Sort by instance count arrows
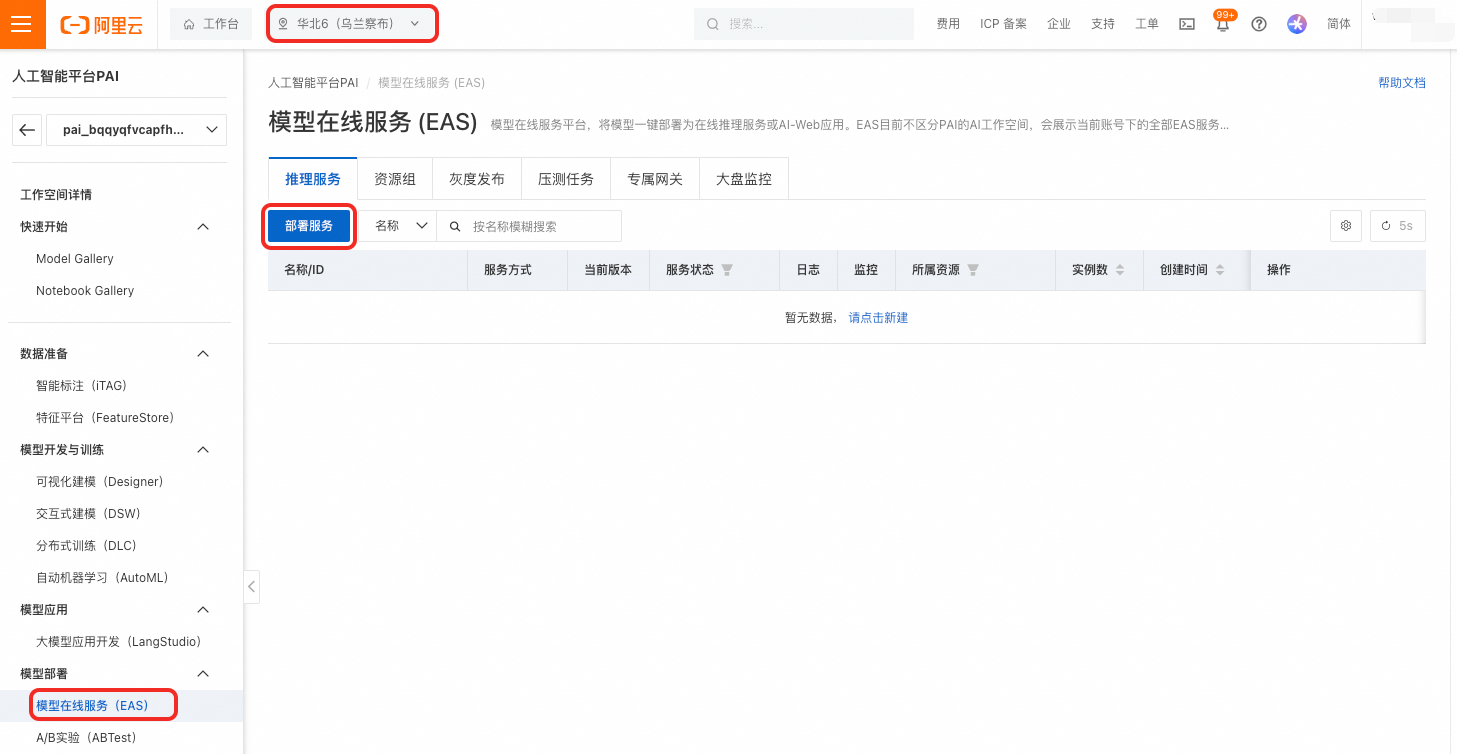 coord(1120,270)
